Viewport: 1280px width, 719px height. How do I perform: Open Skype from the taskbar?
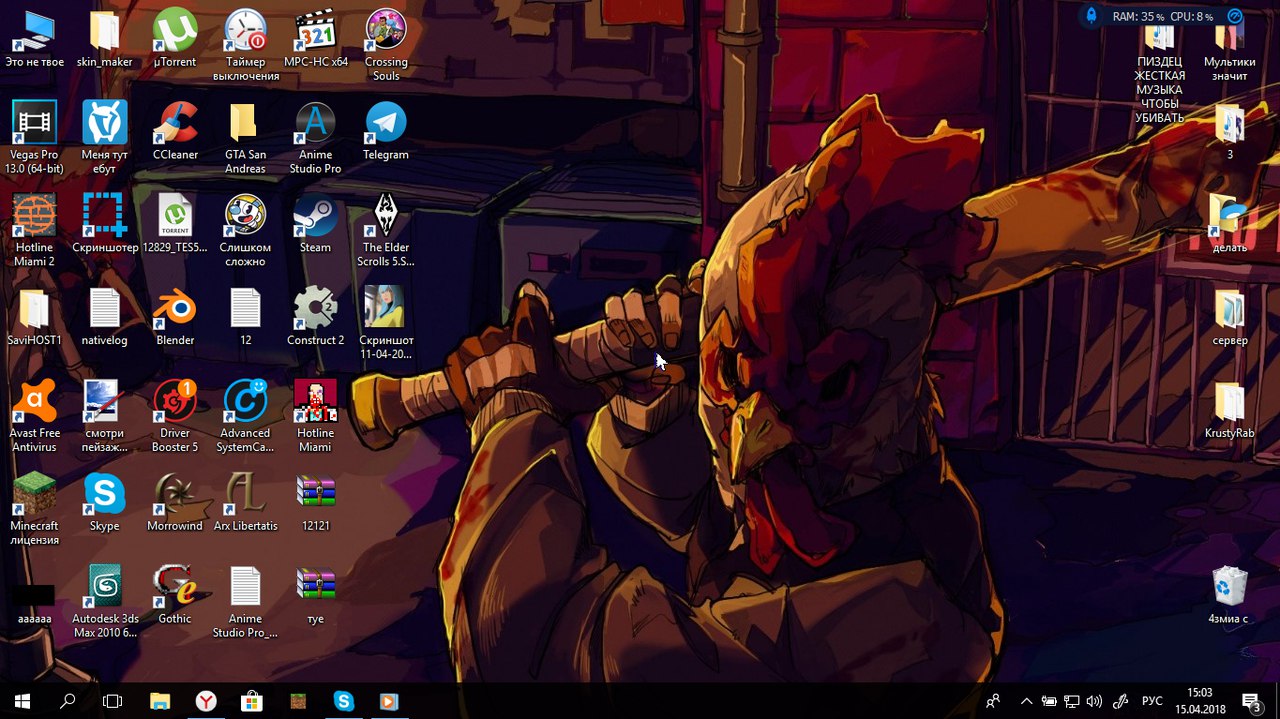pos(344,701)
